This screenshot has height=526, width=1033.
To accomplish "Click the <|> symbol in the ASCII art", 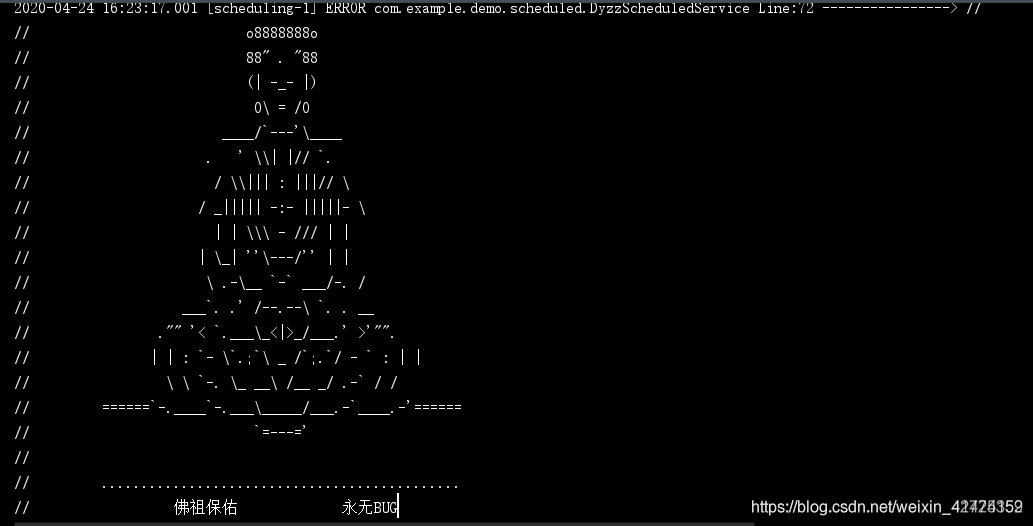I will (x=286, y=332).
